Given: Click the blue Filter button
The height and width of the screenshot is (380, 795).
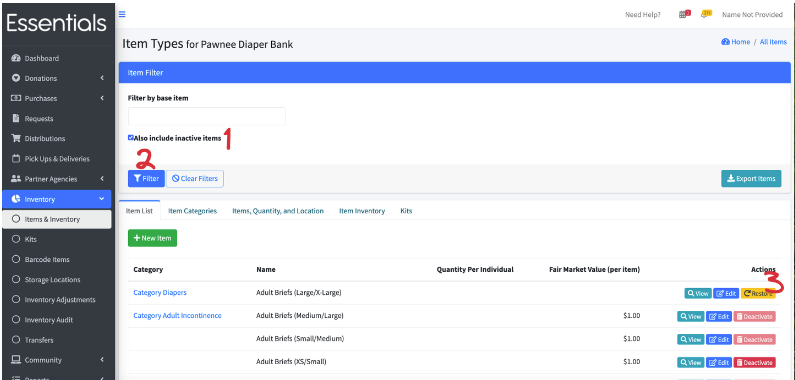Looking at the screenshot, I should (147, 179).
